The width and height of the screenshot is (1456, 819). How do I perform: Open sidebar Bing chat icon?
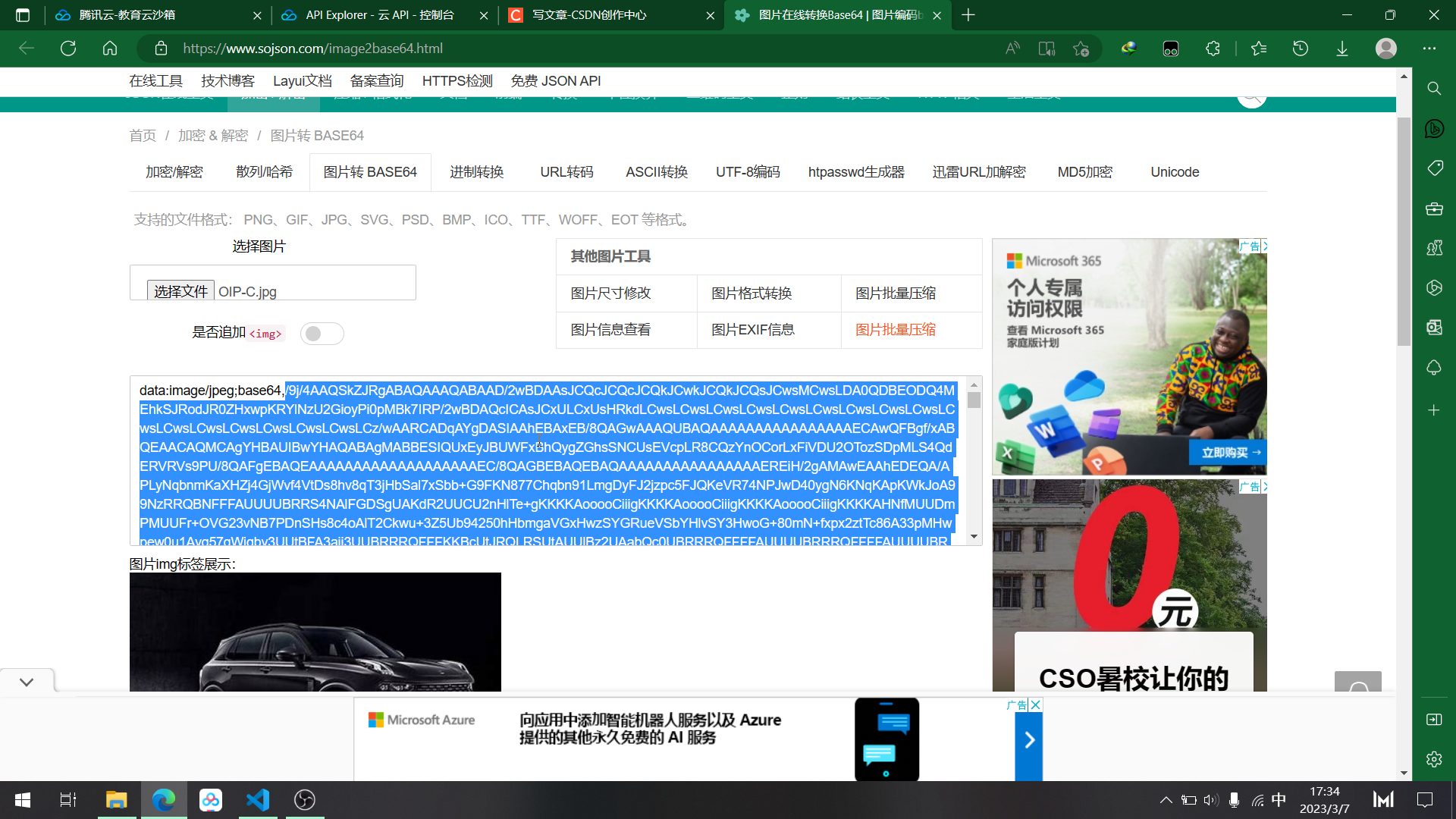pyautogui.click(x=1434, y=128)
